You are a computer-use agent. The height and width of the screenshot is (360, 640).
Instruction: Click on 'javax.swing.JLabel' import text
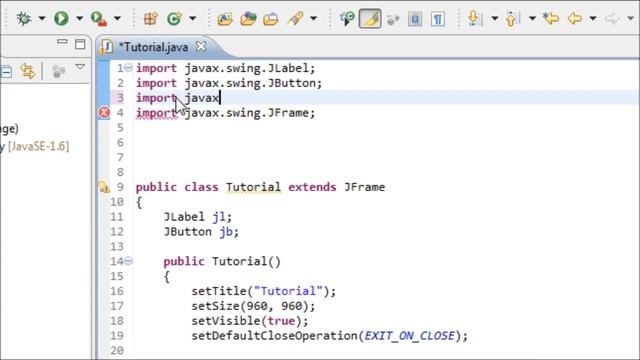[246, 68]
